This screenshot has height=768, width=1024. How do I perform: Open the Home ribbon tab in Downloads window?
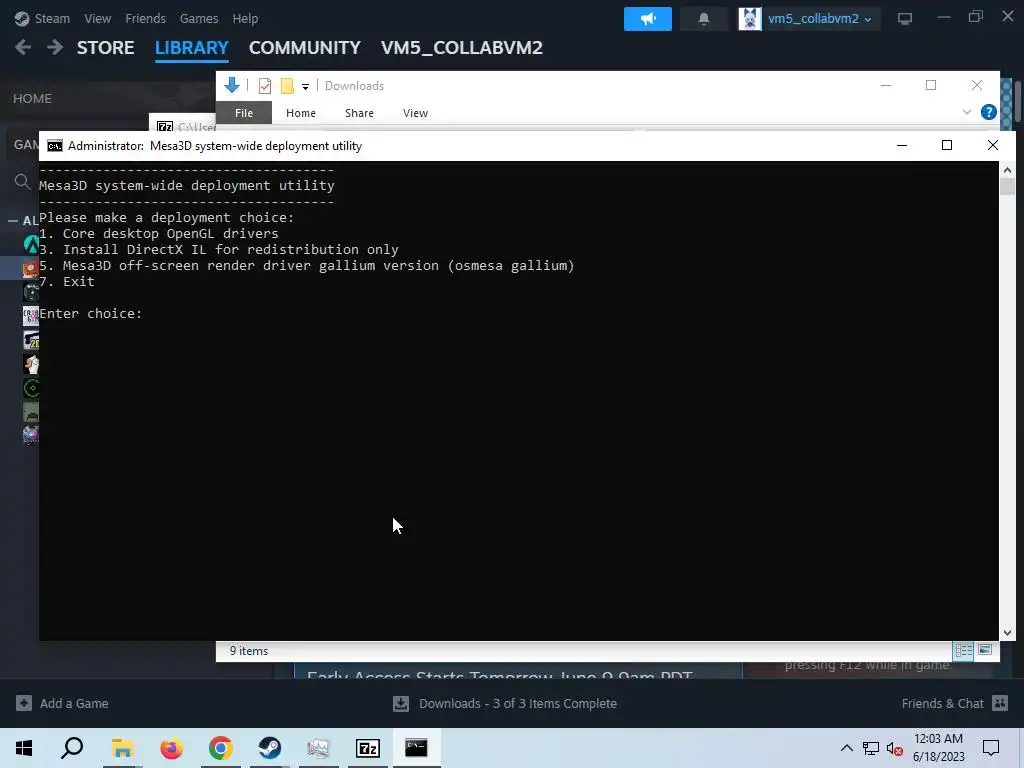(300, 113)
